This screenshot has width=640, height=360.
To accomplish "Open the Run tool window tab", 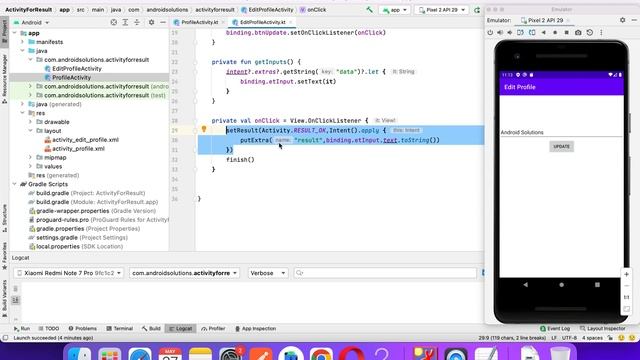I will (22, 328).
